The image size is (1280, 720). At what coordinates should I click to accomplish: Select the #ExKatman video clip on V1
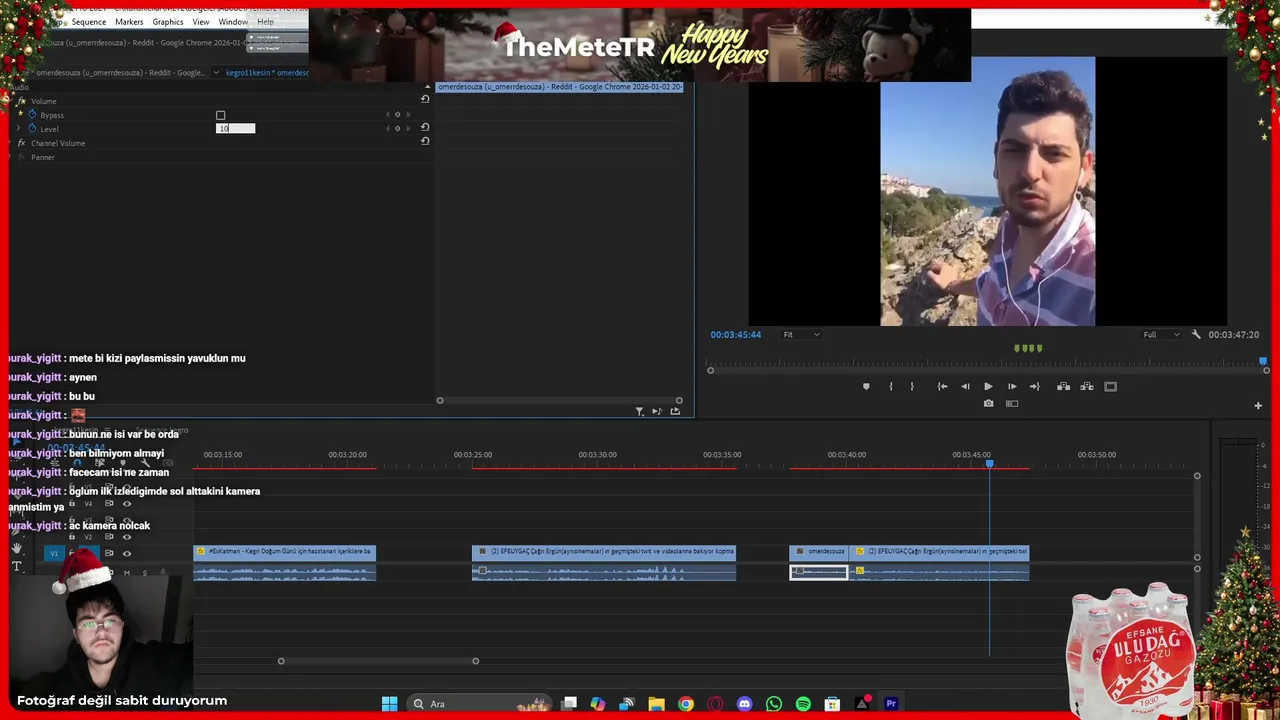[285, 551]
